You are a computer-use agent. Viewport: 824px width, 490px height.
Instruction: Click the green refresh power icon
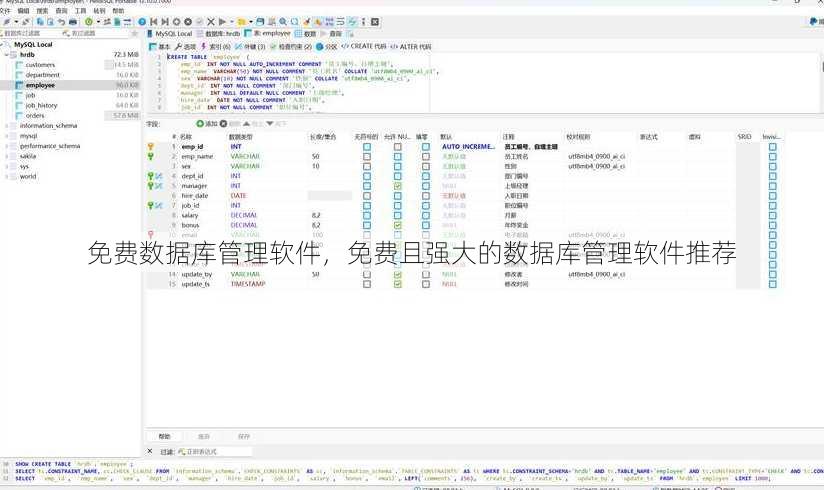(x=89, y=22)
